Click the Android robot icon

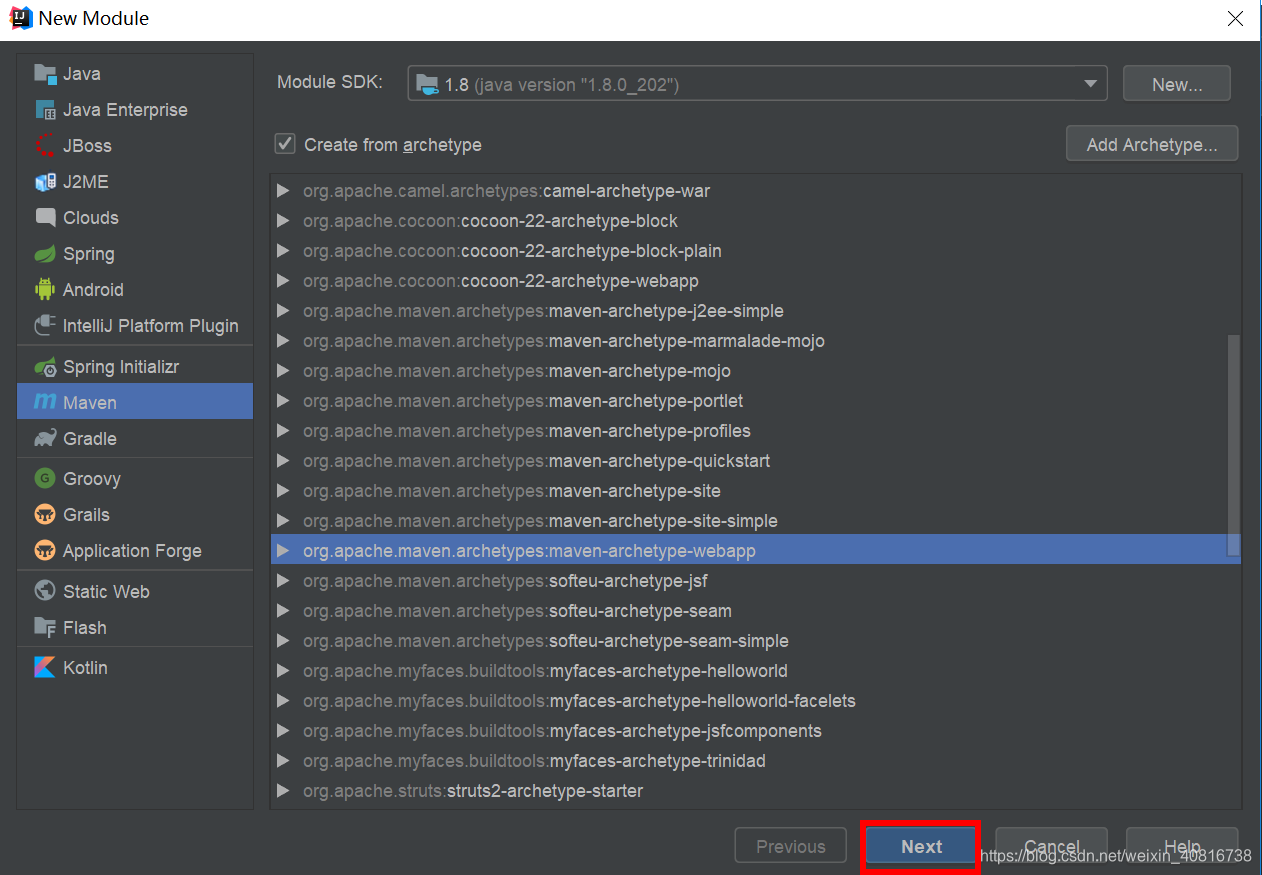[45, 290]
